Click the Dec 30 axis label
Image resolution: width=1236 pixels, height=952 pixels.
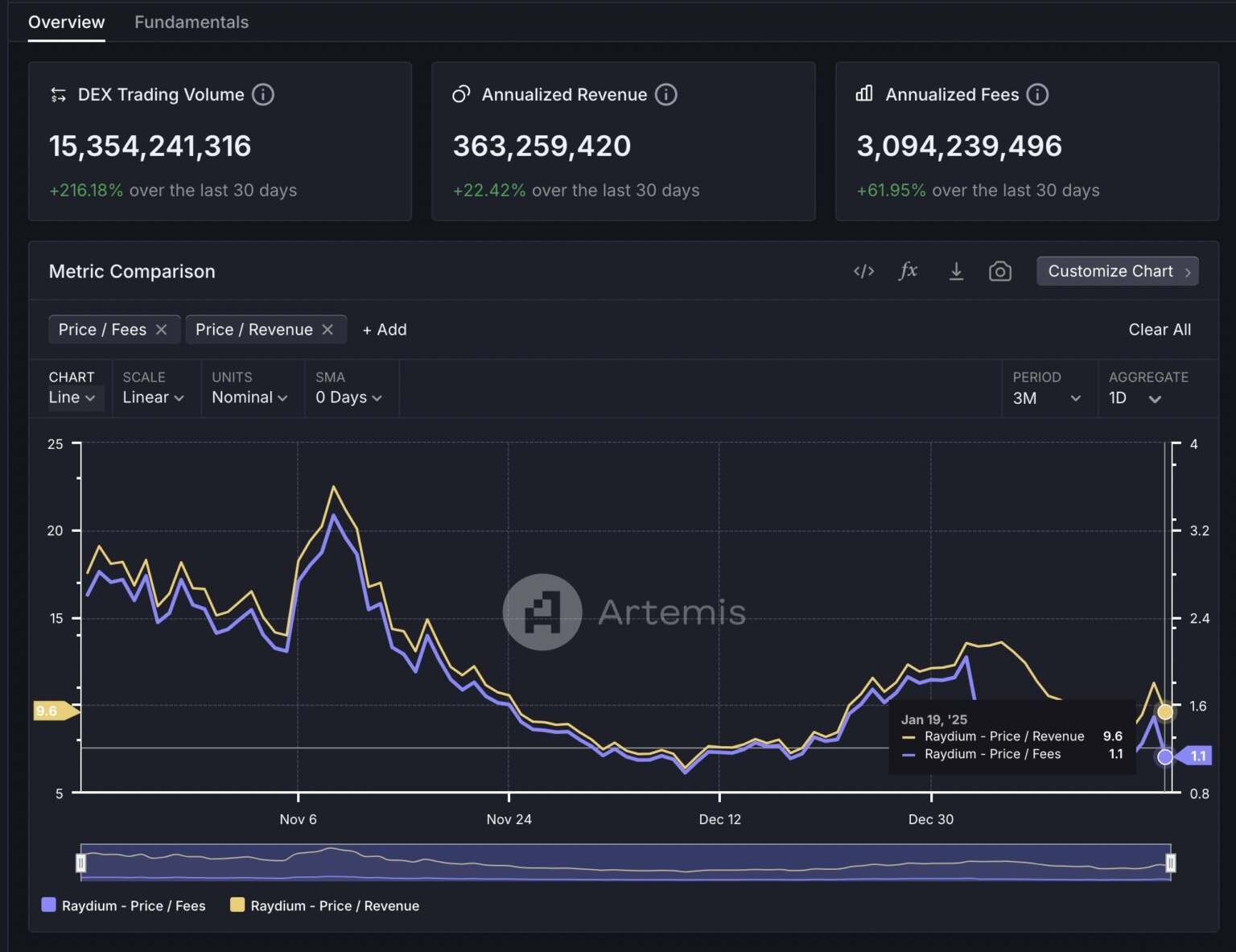(931, 819)
